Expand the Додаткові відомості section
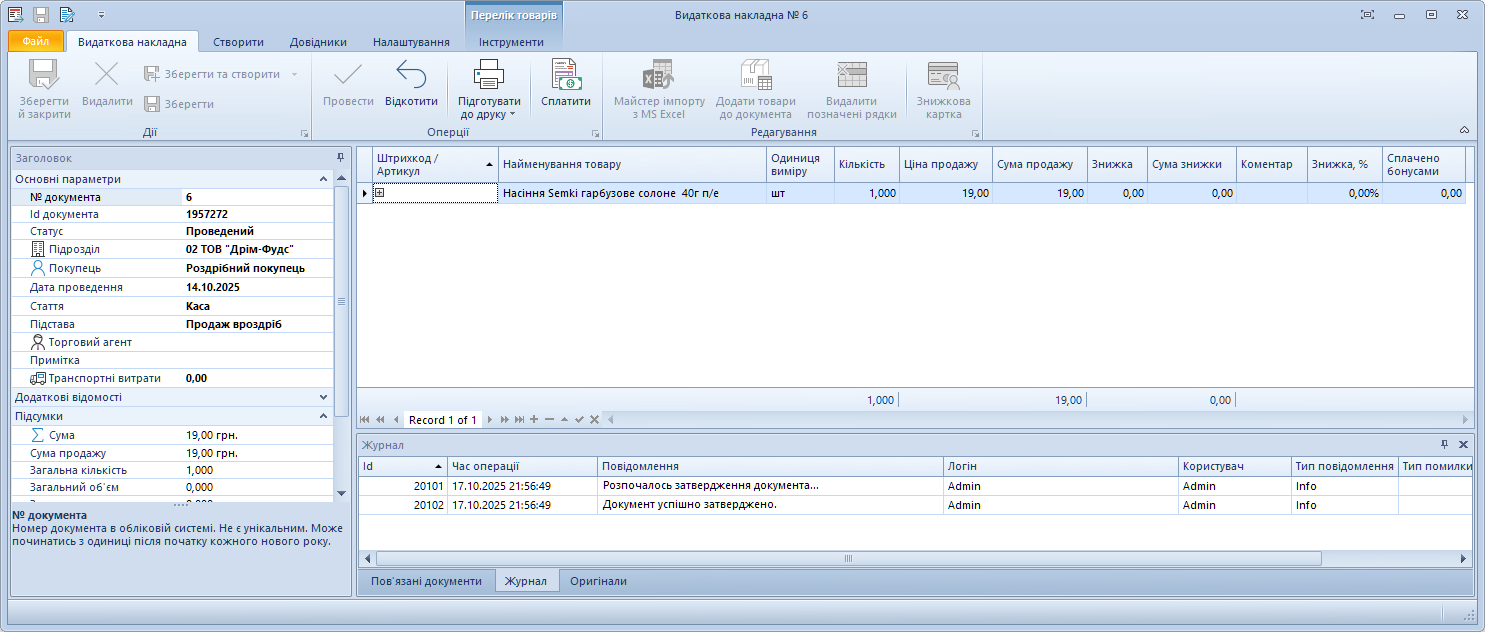This screenshot has height=632, width=1485. pyautogui.click(x=323, y=397)
